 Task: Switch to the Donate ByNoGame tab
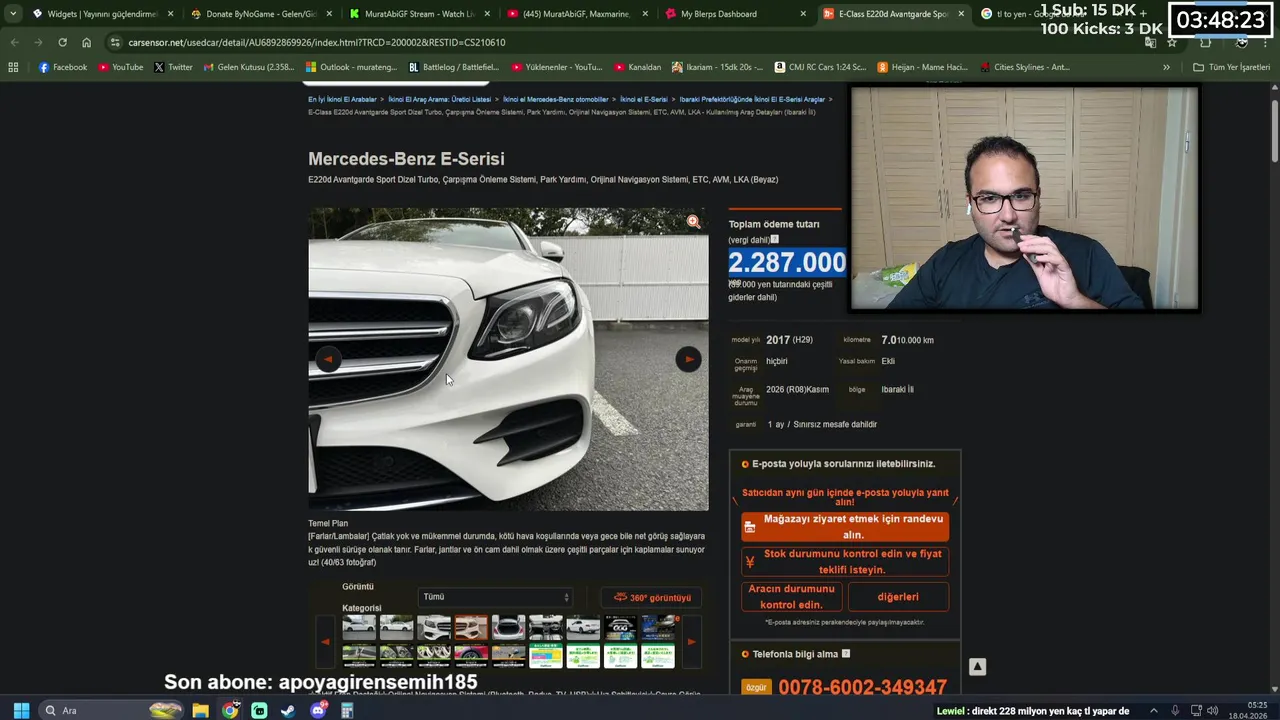pyautogui.click(x=260, y=14)
